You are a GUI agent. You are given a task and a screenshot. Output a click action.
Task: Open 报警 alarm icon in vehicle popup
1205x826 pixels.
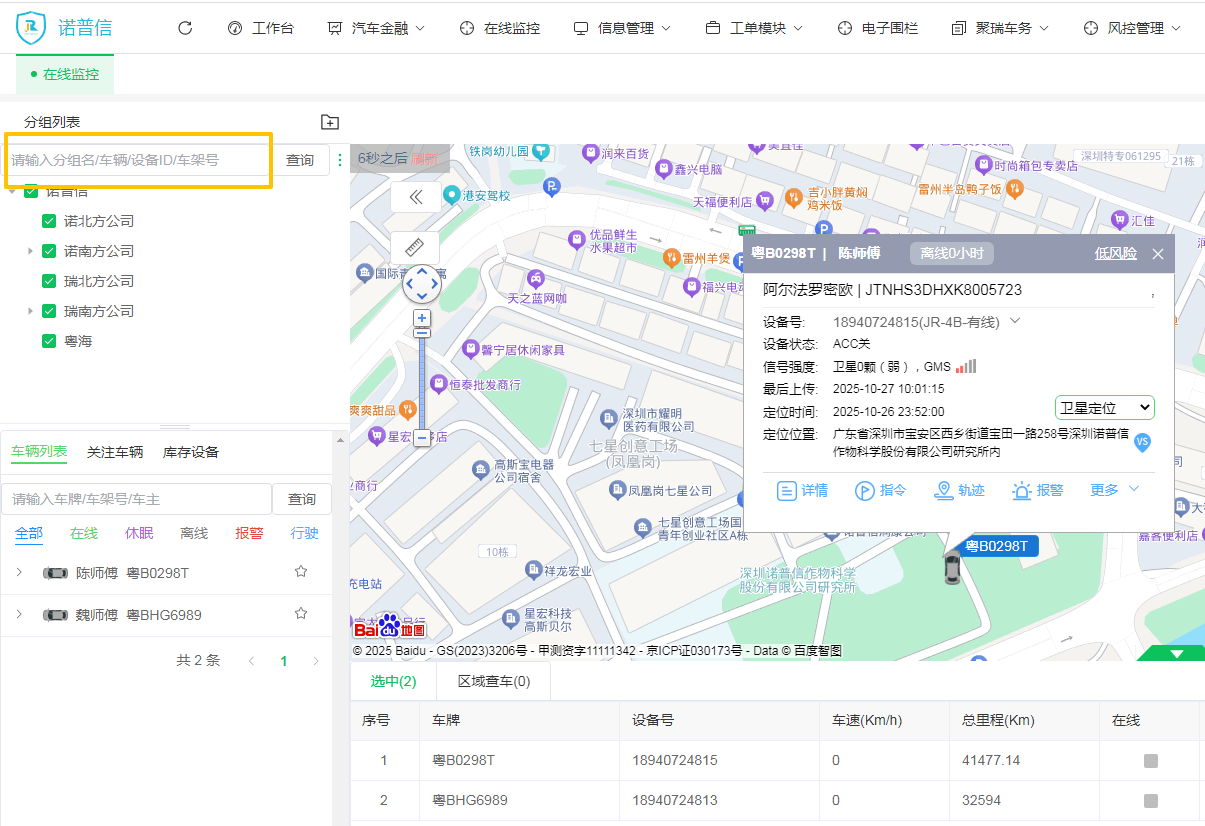1037,490
